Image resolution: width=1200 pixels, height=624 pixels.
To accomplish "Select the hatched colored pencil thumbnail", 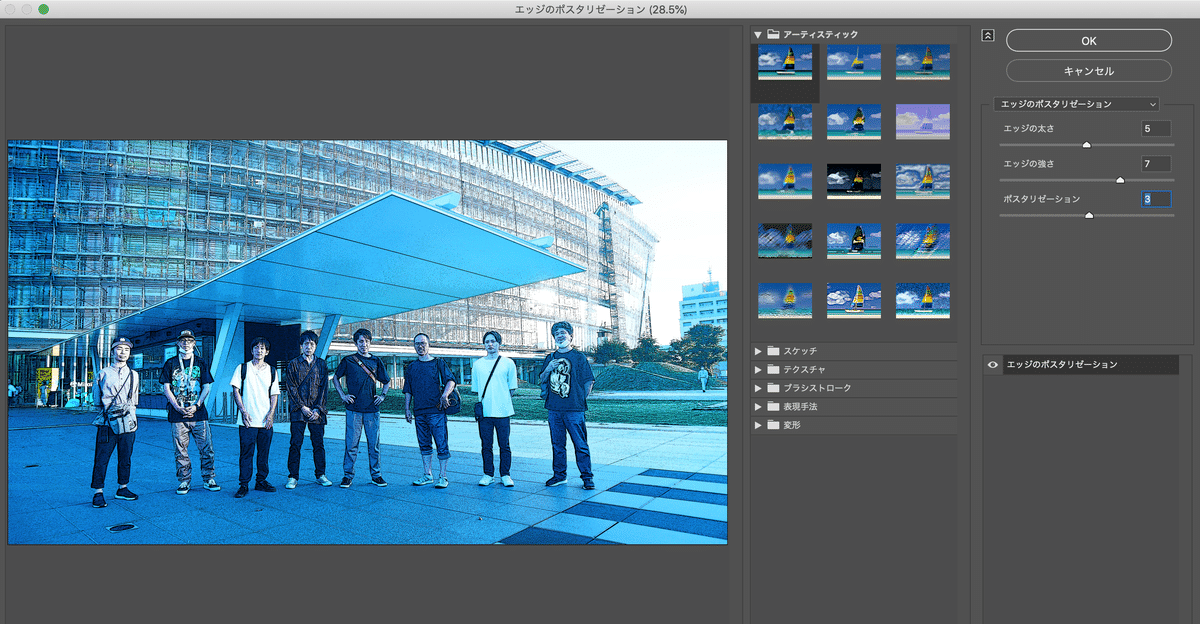I will coord(785,241).
